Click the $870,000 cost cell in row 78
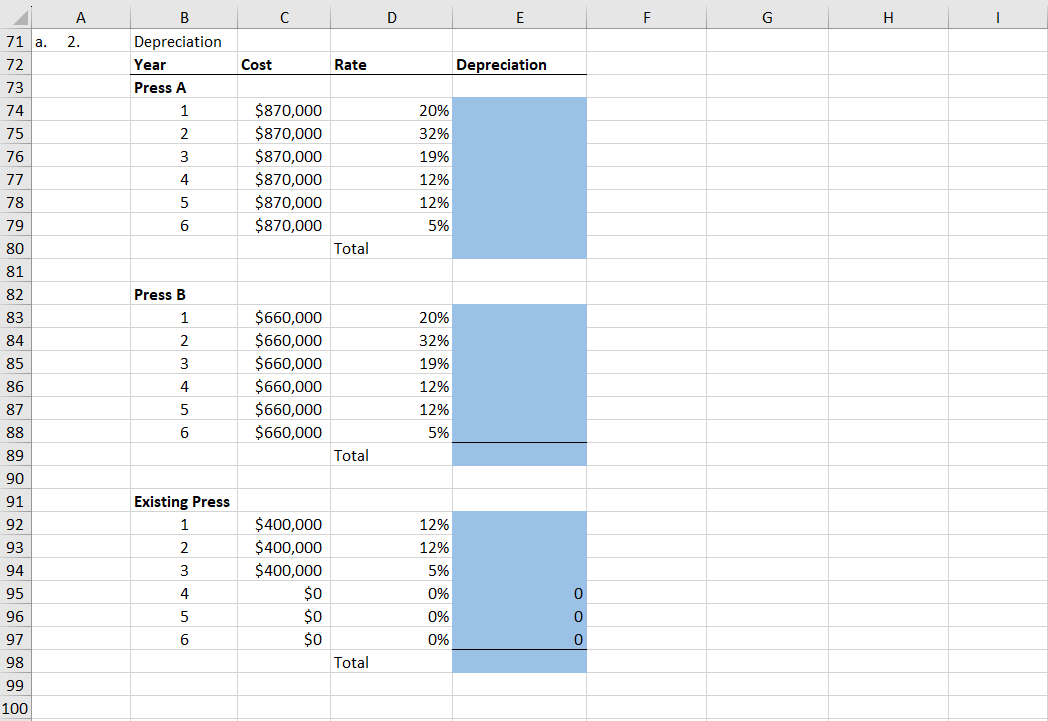 click(x=284, y=202)
